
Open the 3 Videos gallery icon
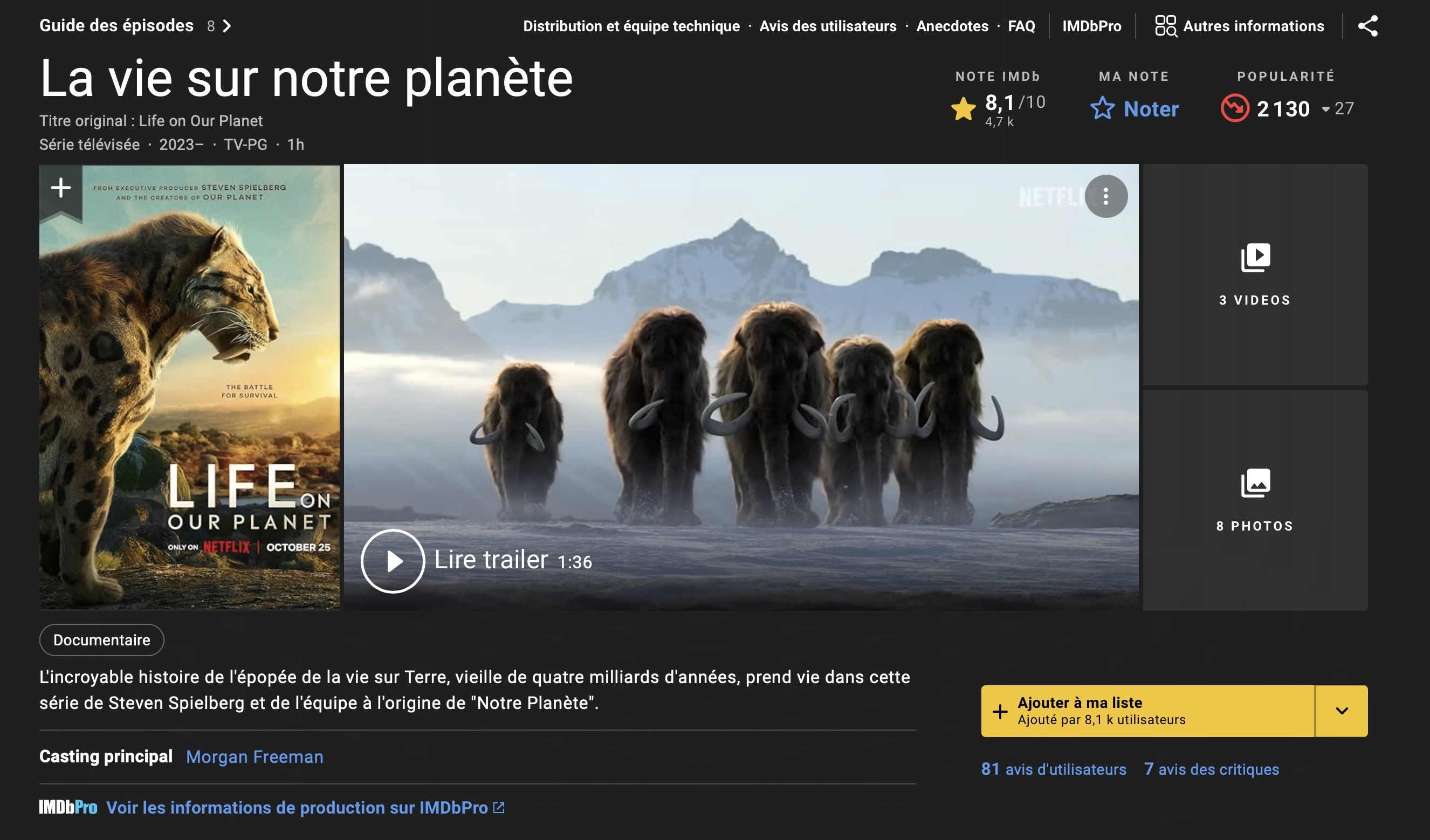tap(1255, 258)
